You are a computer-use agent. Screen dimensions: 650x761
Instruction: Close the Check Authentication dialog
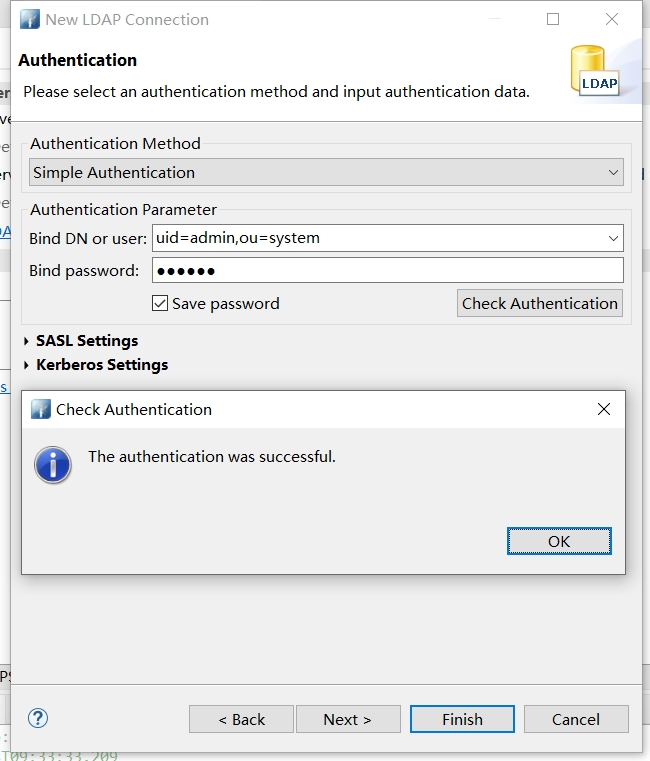pos(603,409)
